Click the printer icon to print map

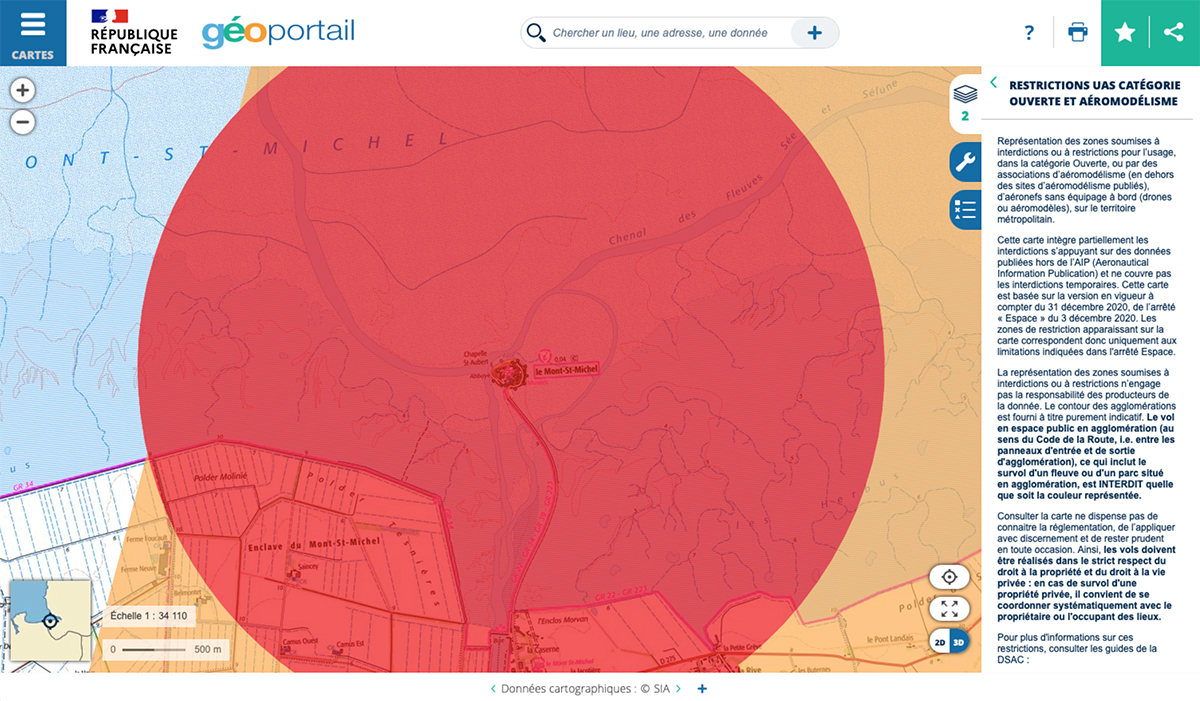1077,33
